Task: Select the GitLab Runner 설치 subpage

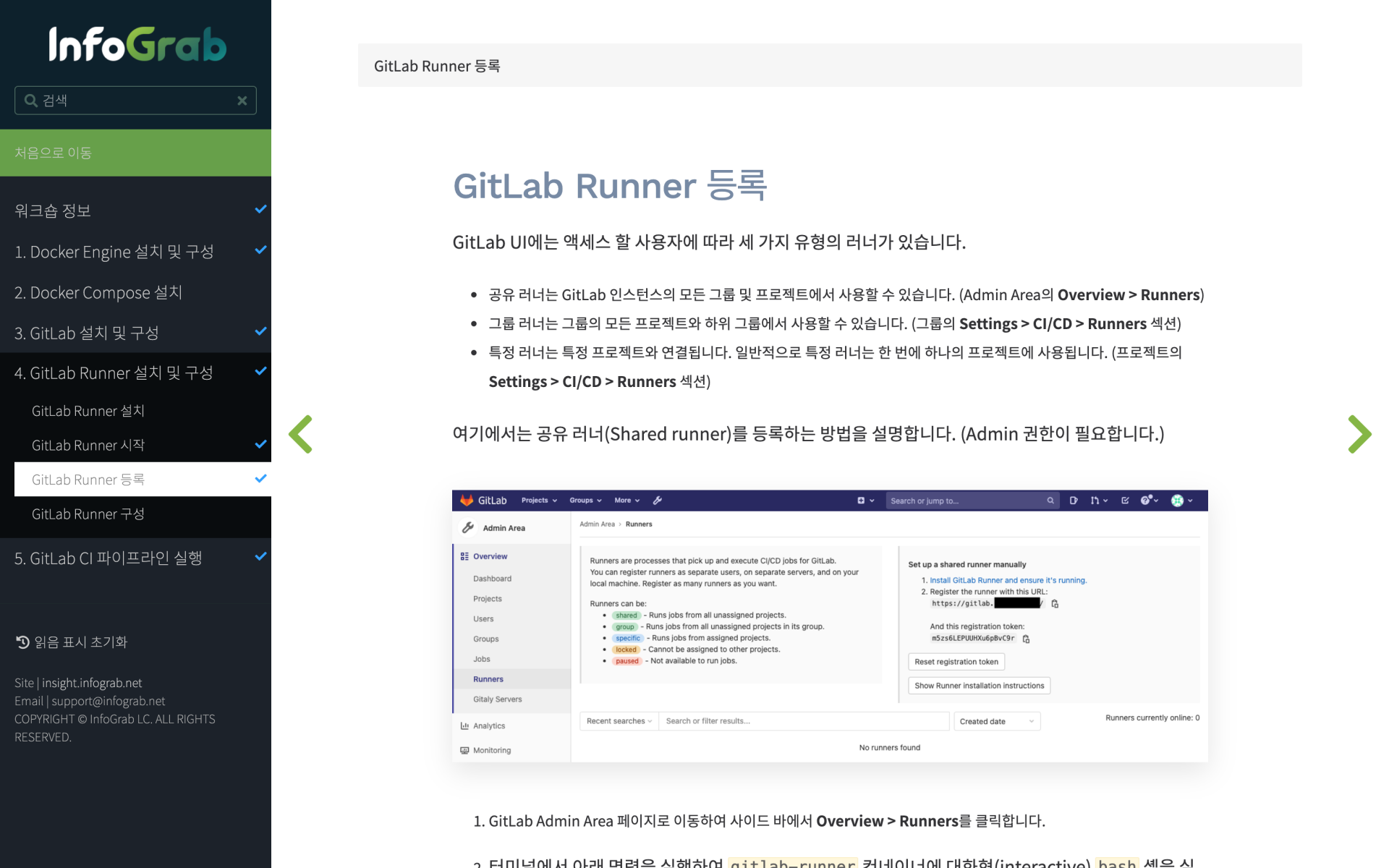Action: (88, 411)
